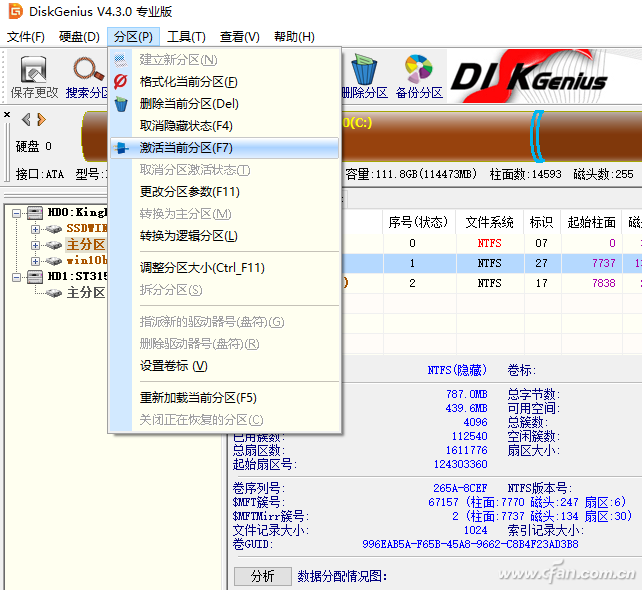This screenshot has width=642, height=590.
Task: Choose 调整分区大小(Ctrl_F11) menu entry
Action: (224, 268)
